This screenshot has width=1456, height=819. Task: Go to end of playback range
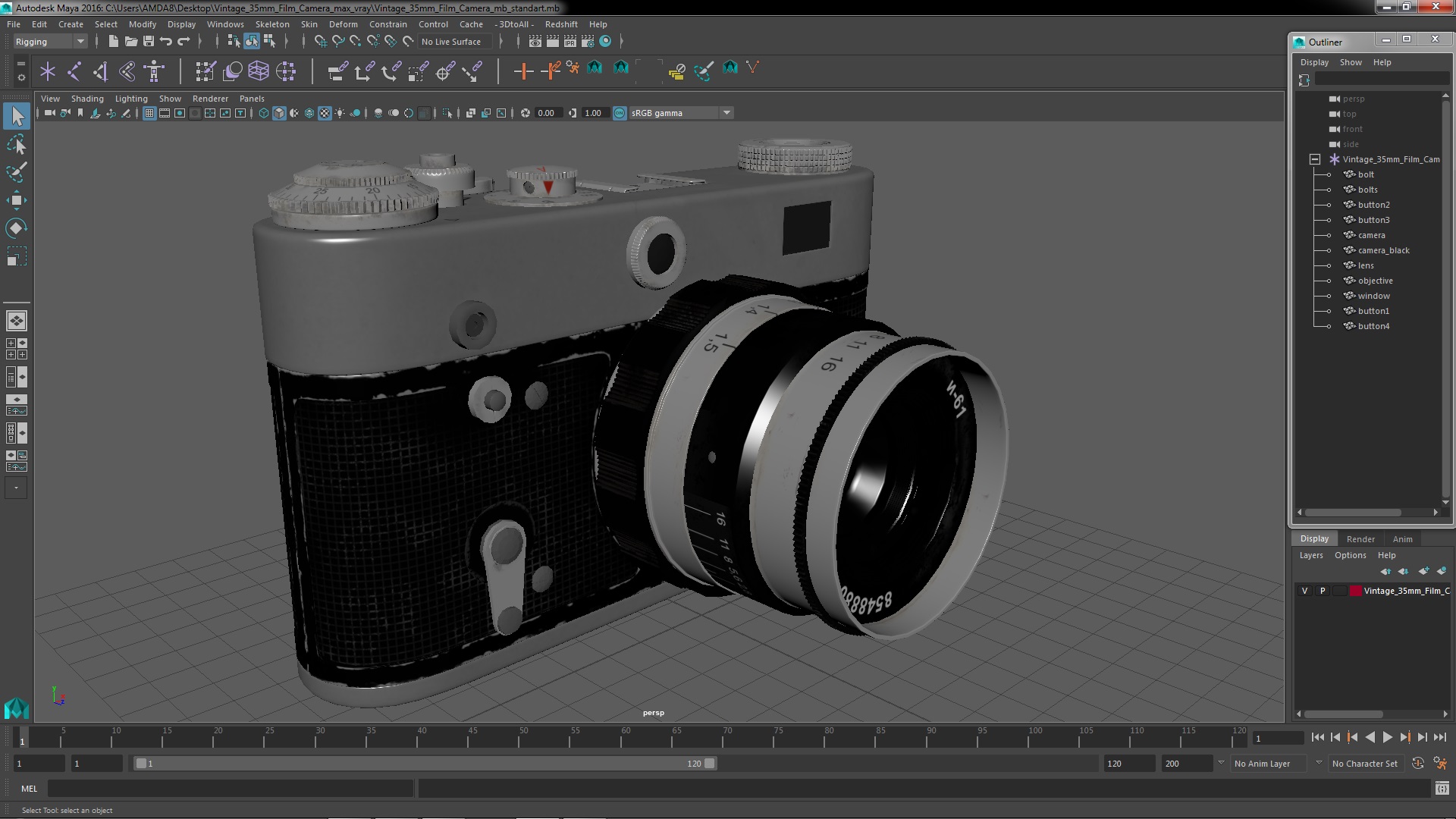tap(1439, 737)
